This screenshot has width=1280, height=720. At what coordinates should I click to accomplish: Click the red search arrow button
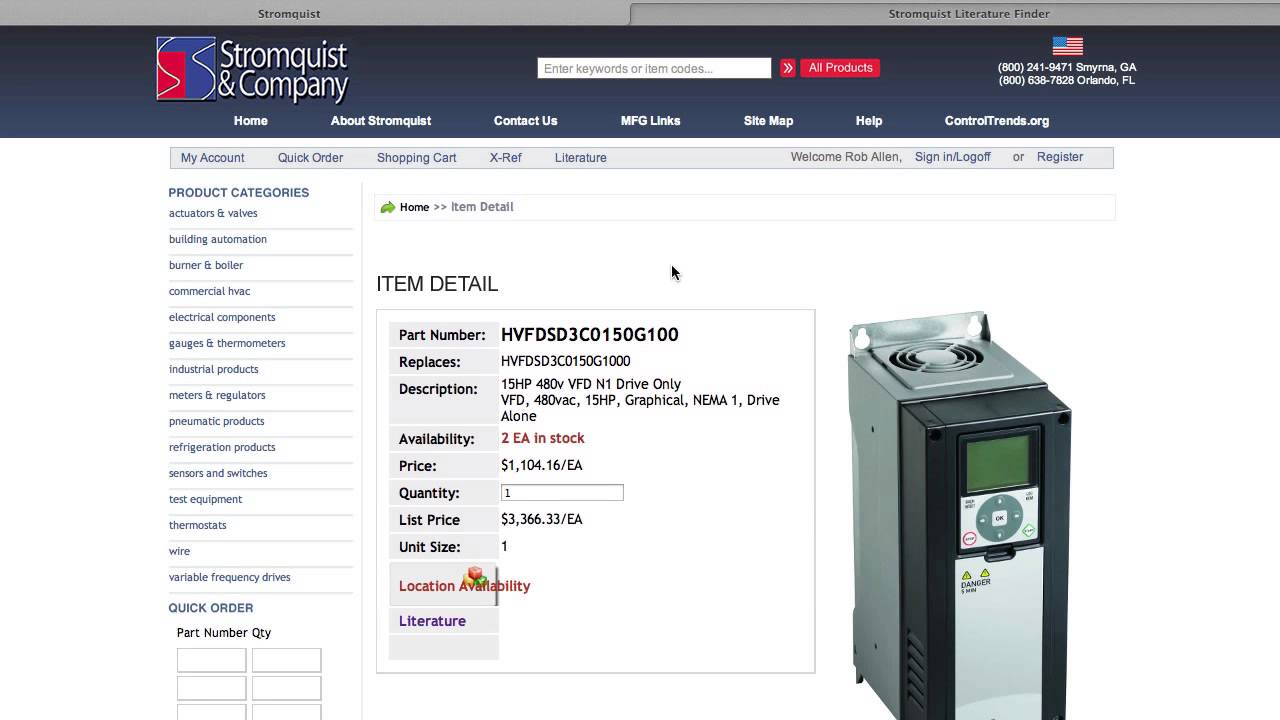click(x=788, y=68)
